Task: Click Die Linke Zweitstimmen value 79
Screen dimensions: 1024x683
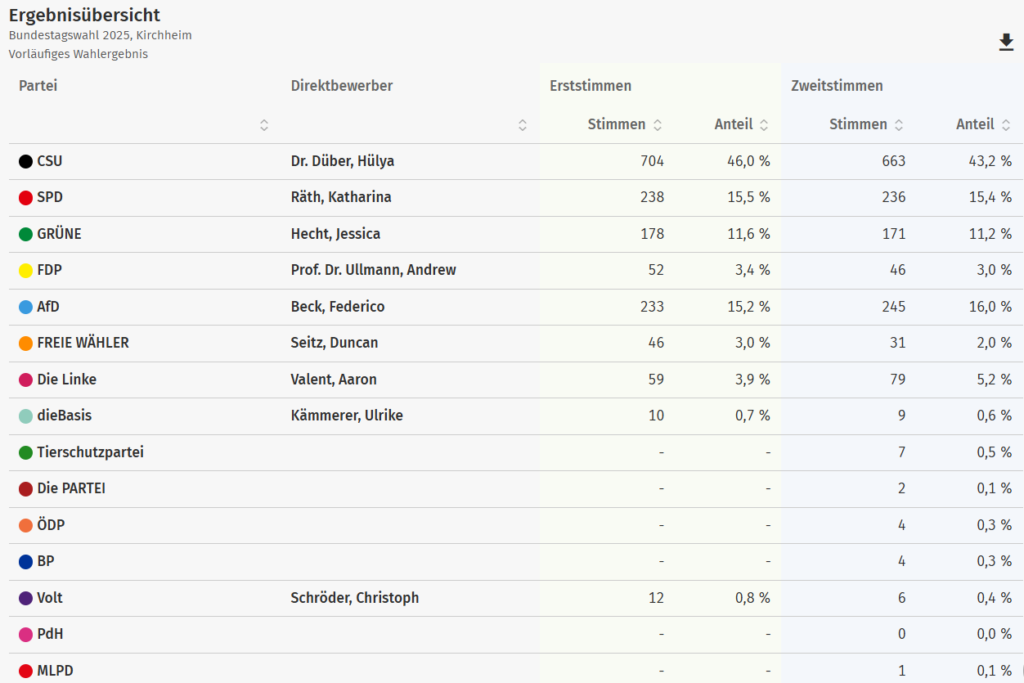Action: tap(897, 379)
